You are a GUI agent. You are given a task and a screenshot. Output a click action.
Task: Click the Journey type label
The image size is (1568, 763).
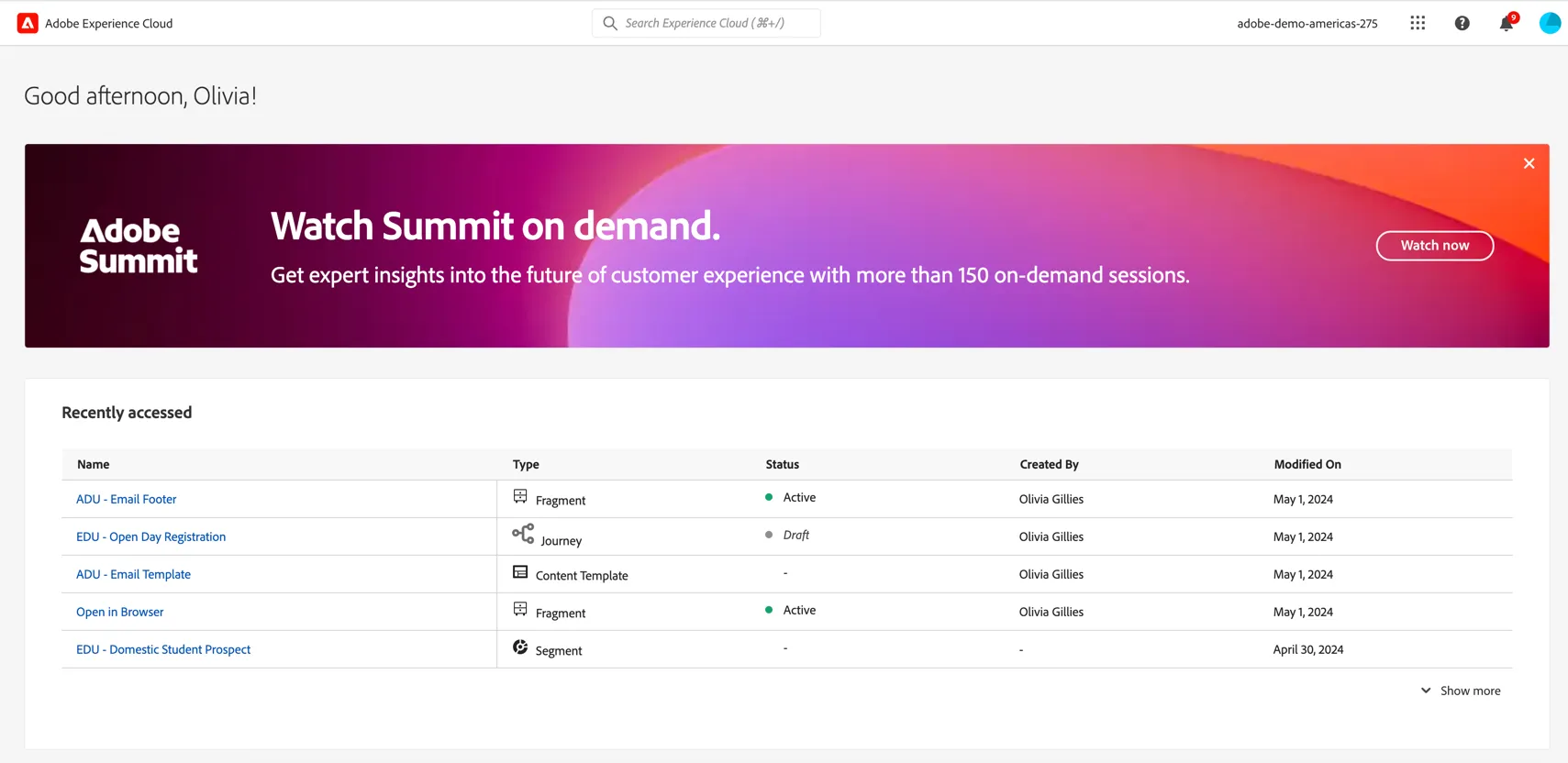562,540
